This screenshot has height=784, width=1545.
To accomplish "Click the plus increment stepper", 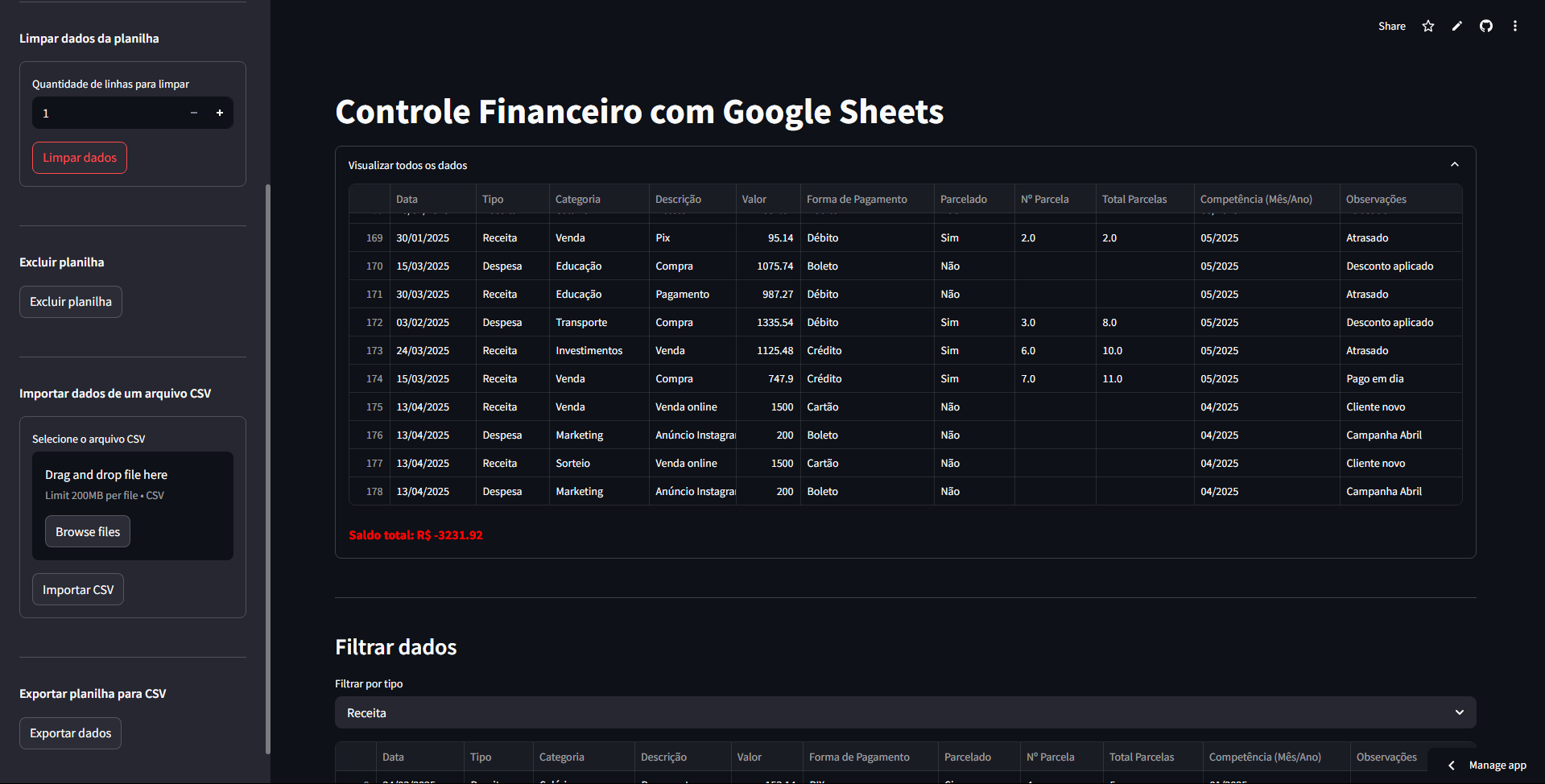I will coord(219,113).
